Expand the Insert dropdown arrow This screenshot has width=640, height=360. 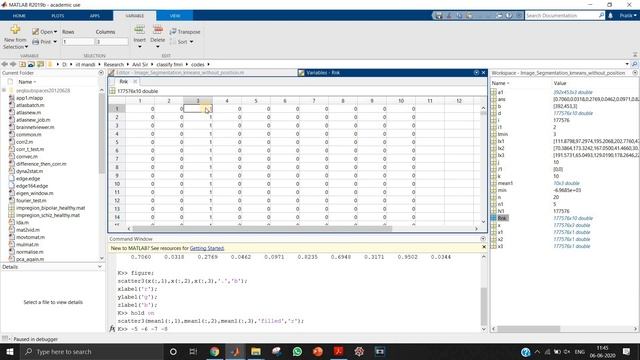(140, 47)
